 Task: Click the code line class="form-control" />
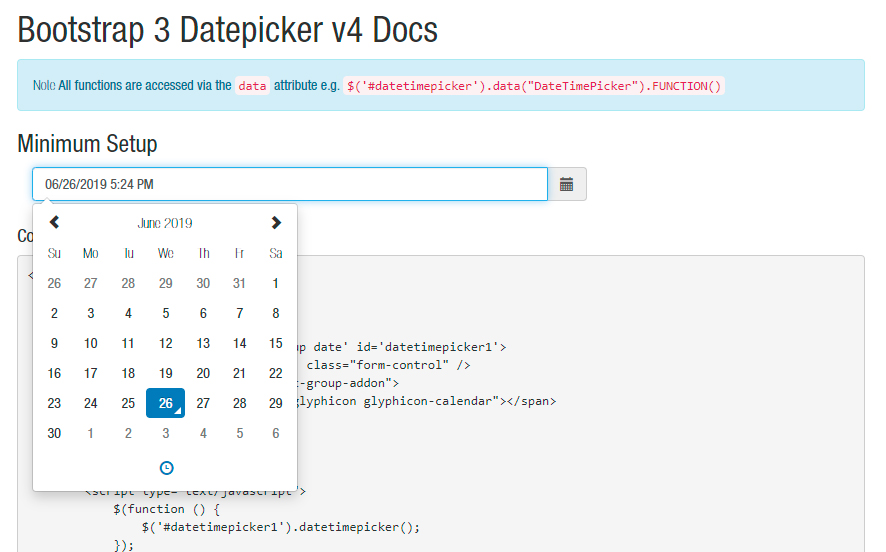point(388,365)
